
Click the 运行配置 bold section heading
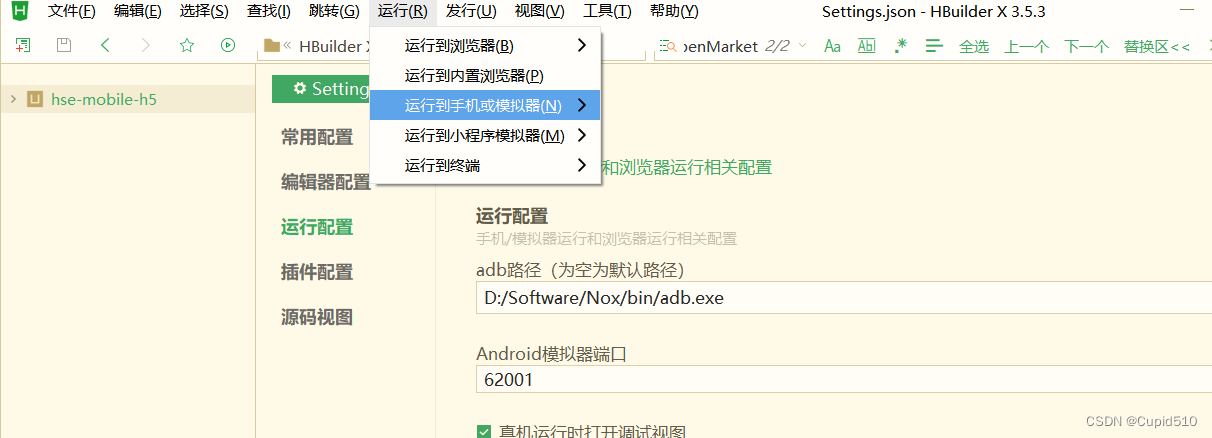click(x=512, y=216)
